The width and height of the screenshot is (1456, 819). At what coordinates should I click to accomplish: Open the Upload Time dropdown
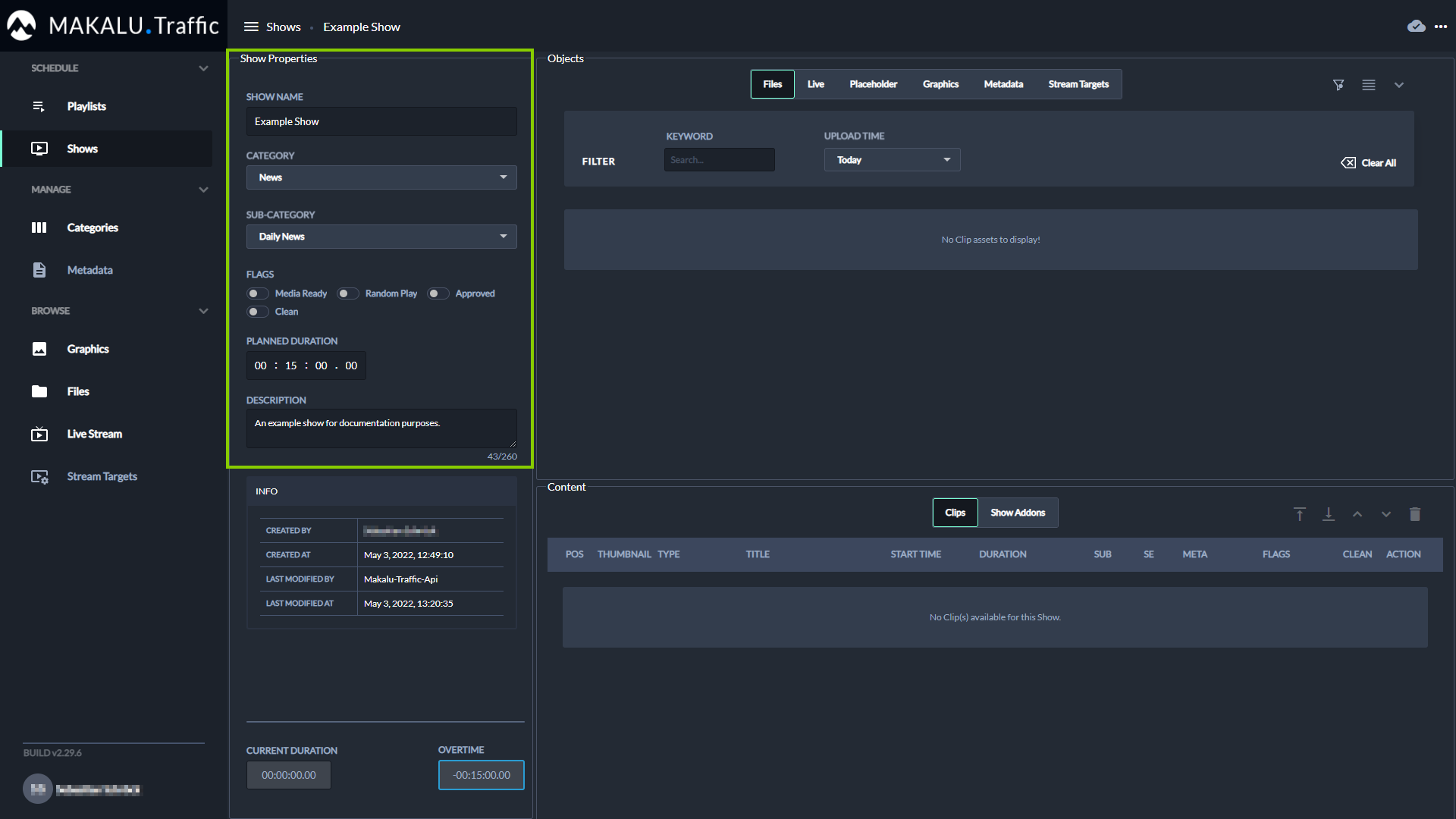pos(892,160)
